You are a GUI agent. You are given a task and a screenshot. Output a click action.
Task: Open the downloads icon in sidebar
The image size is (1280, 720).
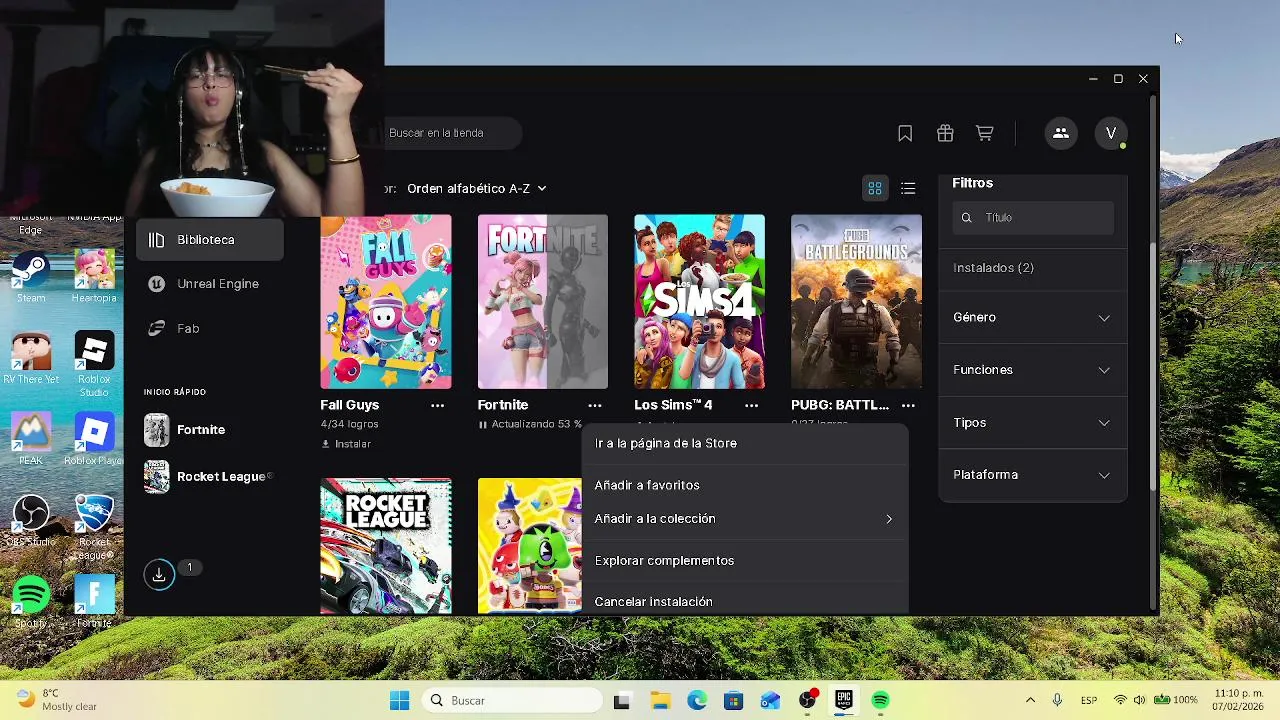tap(159, 574)
